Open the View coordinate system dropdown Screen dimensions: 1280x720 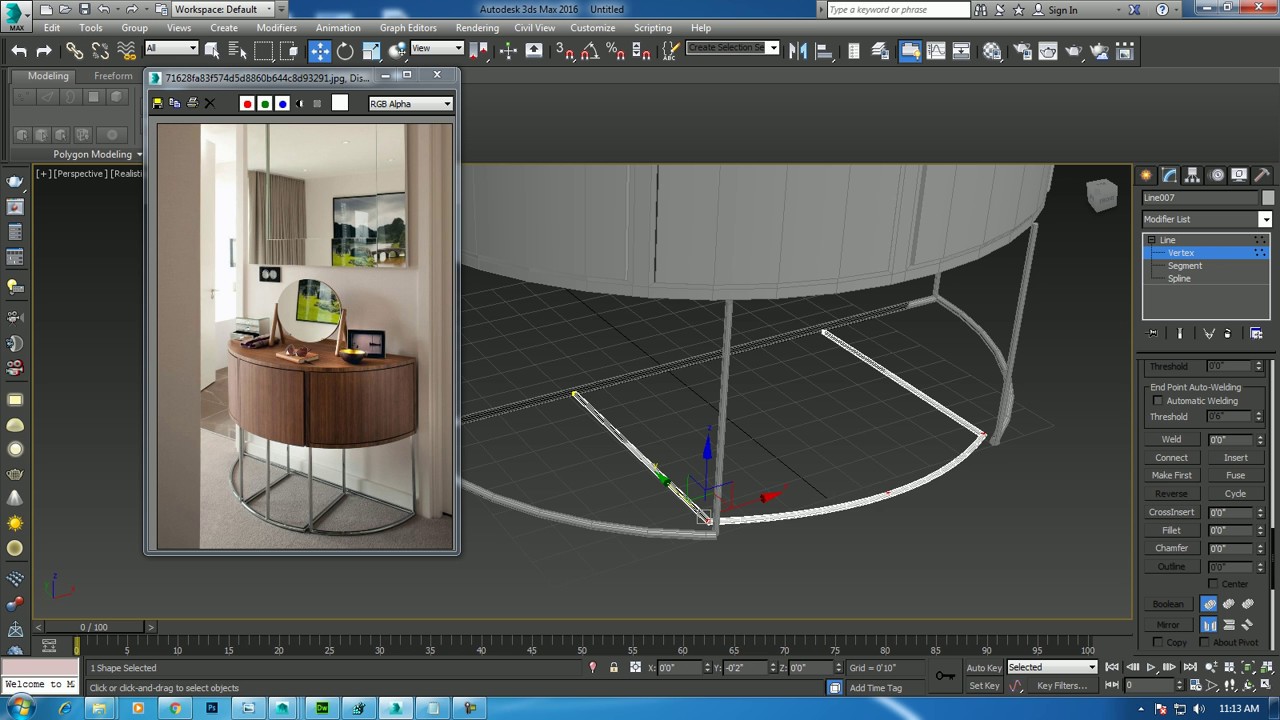click(x=437, y=48)
